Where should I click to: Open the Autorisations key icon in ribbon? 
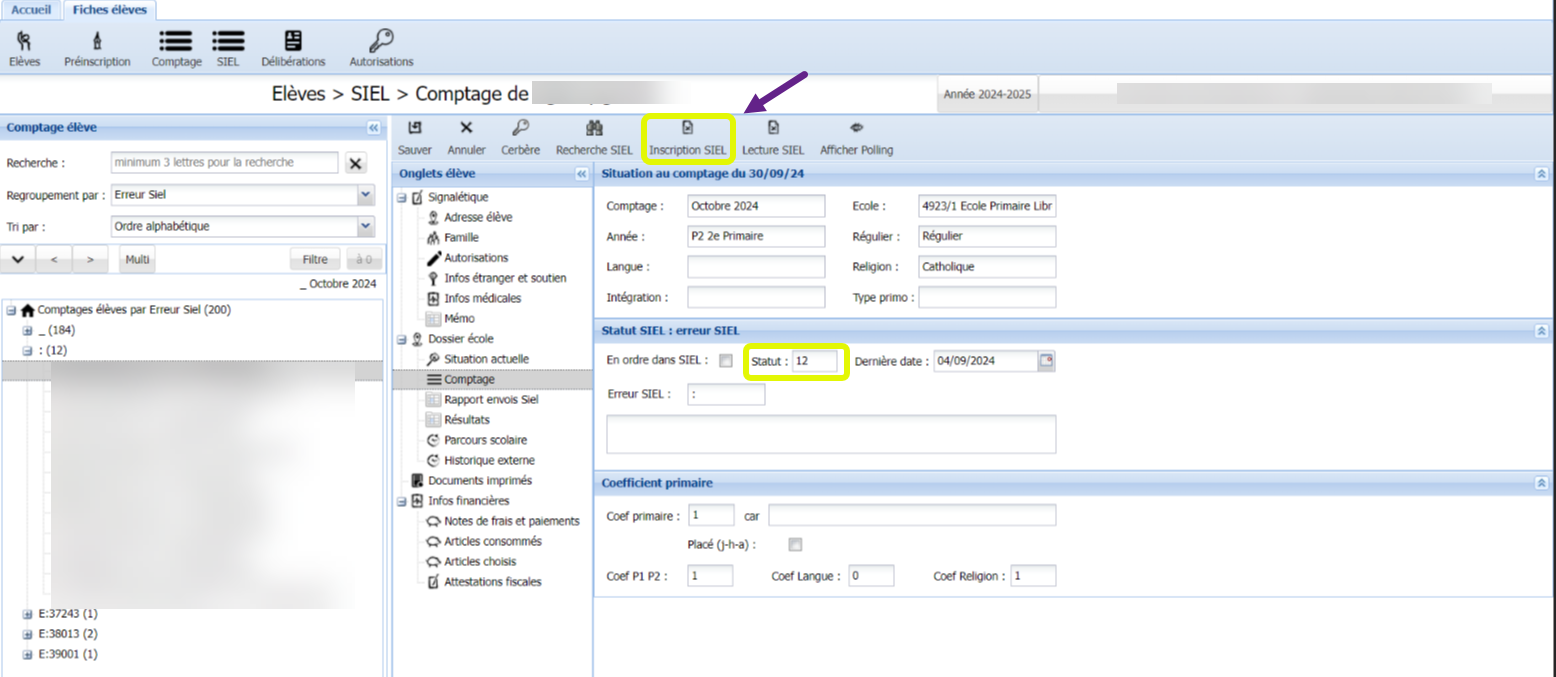[x=381, y=41]
